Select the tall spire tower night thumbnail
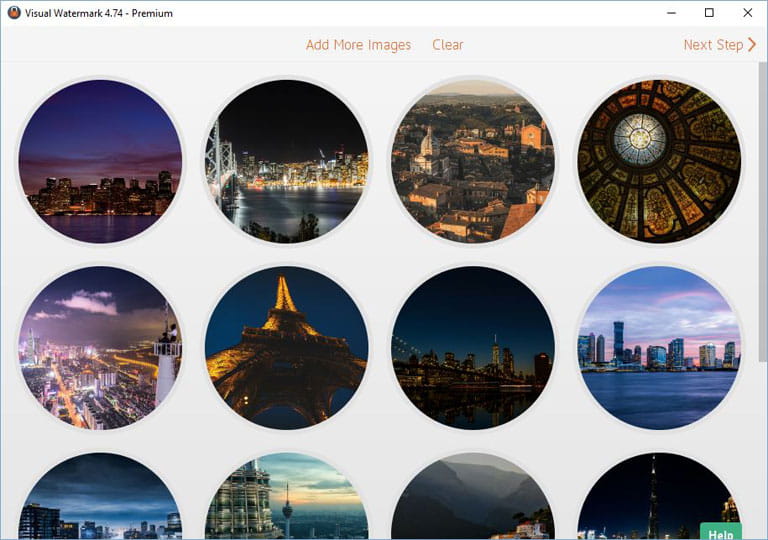 (x=659, y=496)
